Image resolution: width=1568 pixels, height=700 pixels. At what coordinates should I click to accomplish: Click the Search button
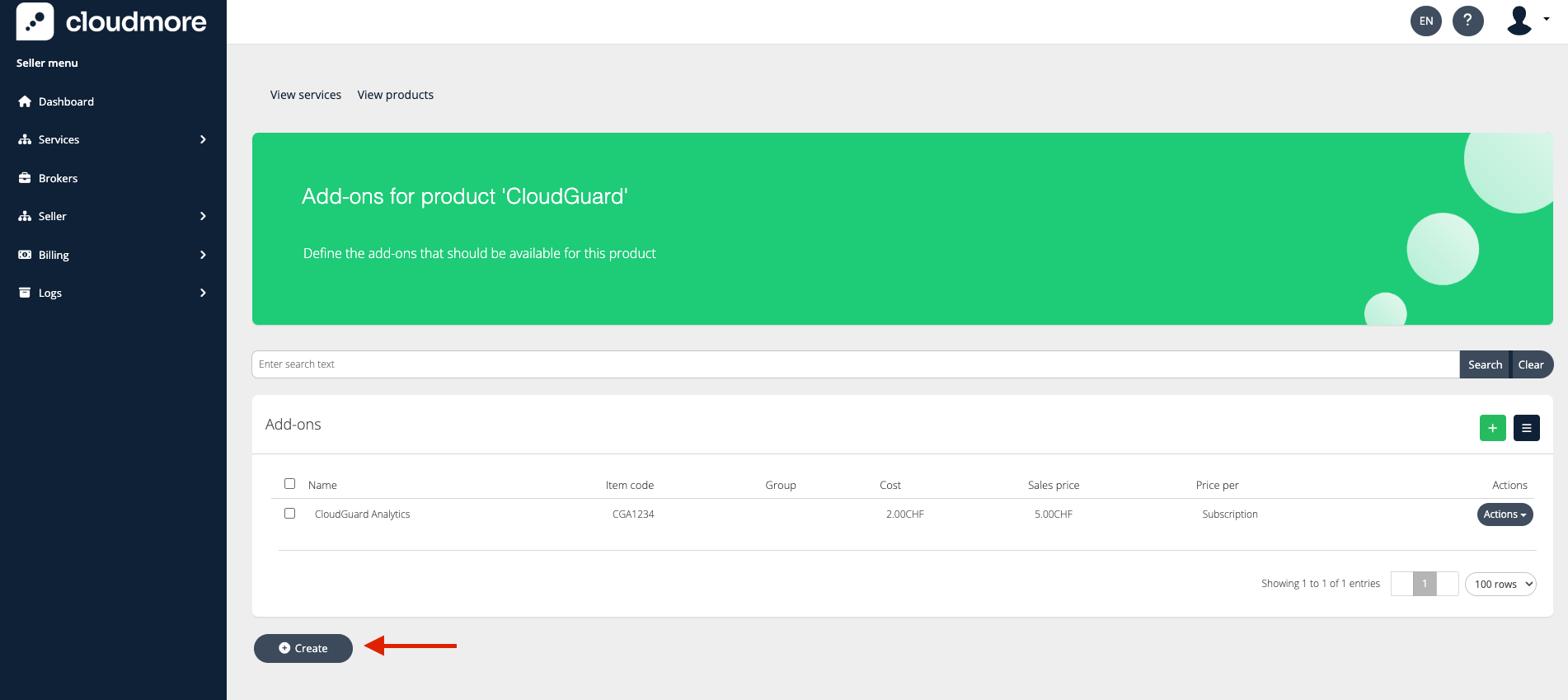tap(1484, 364)
